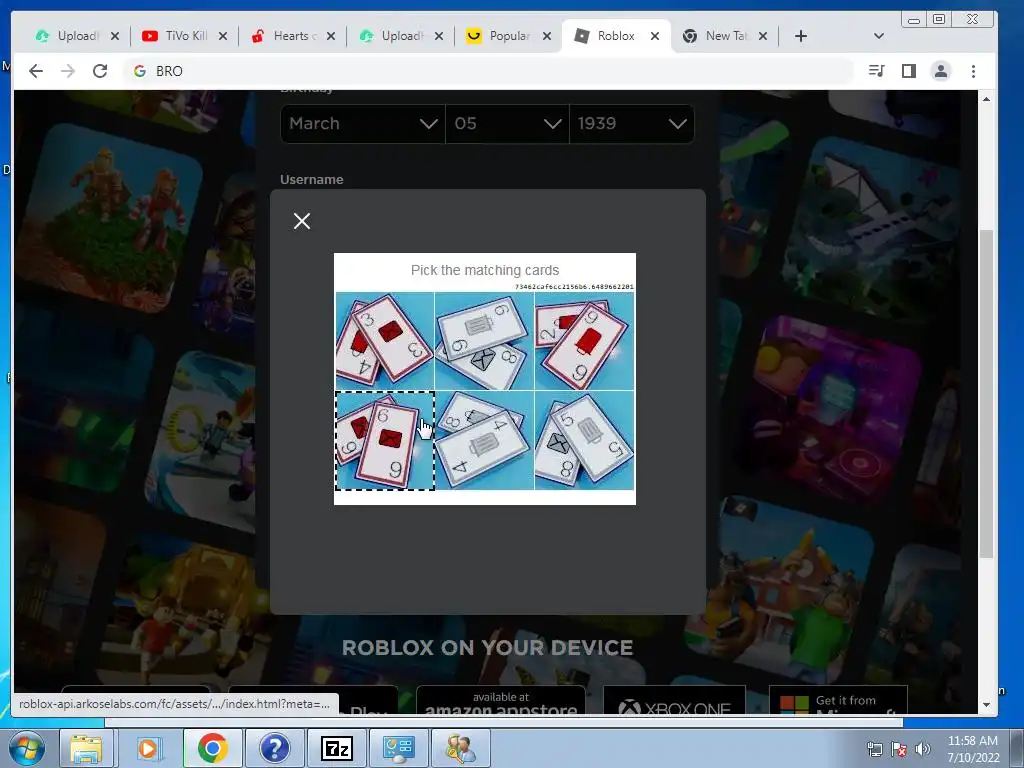Click the Action Center flag tray icon
The height and width of the screenshot is (768, 1024).
899,749
